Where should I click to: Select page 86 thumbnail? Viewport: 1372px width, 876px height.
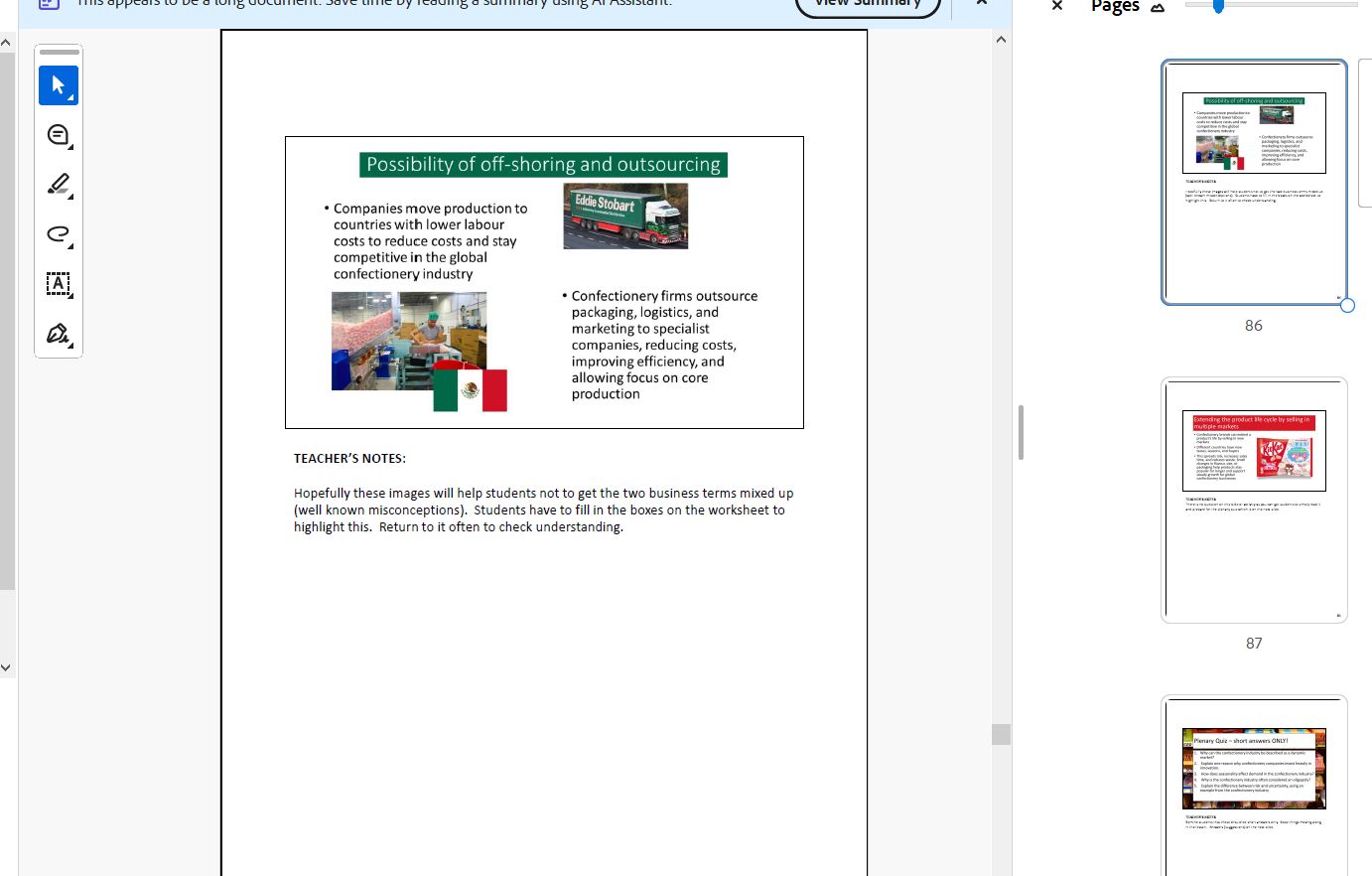click(1254, 184)
